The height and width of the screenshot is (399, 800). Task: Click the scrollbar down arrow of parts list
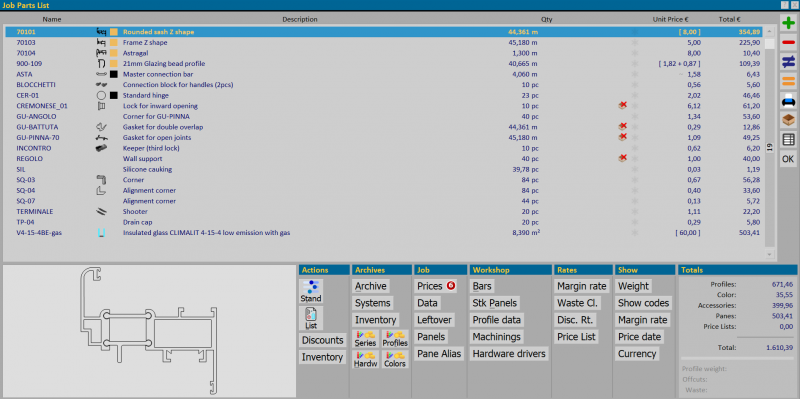pos(769,254)
